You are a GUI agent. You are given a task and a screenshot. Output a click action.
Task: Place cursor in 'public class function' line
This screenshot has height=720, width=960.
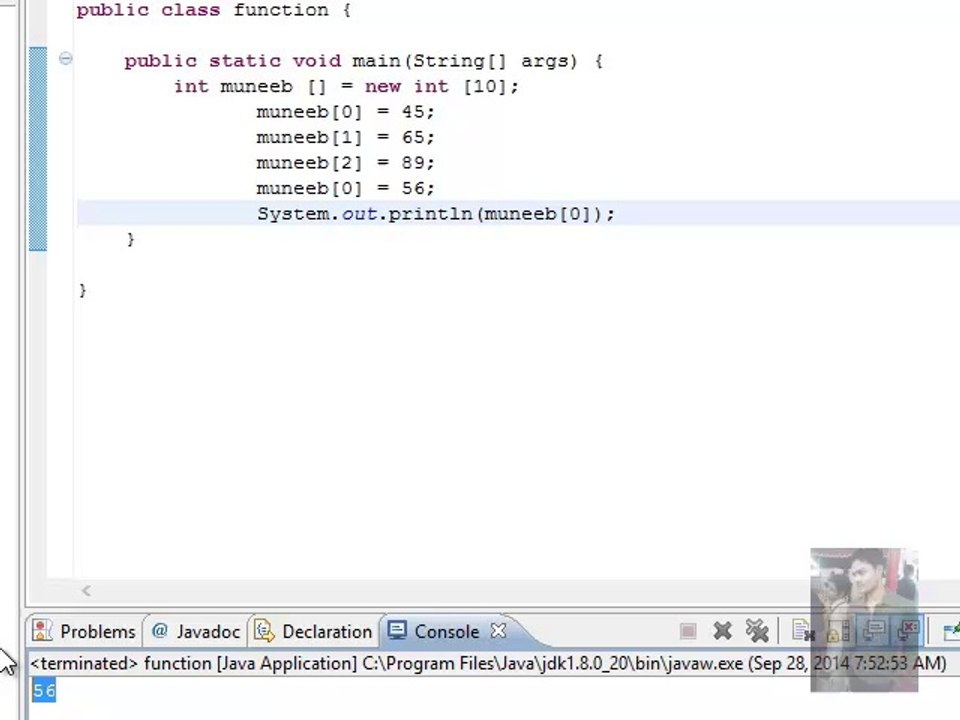tap(214, 10)
